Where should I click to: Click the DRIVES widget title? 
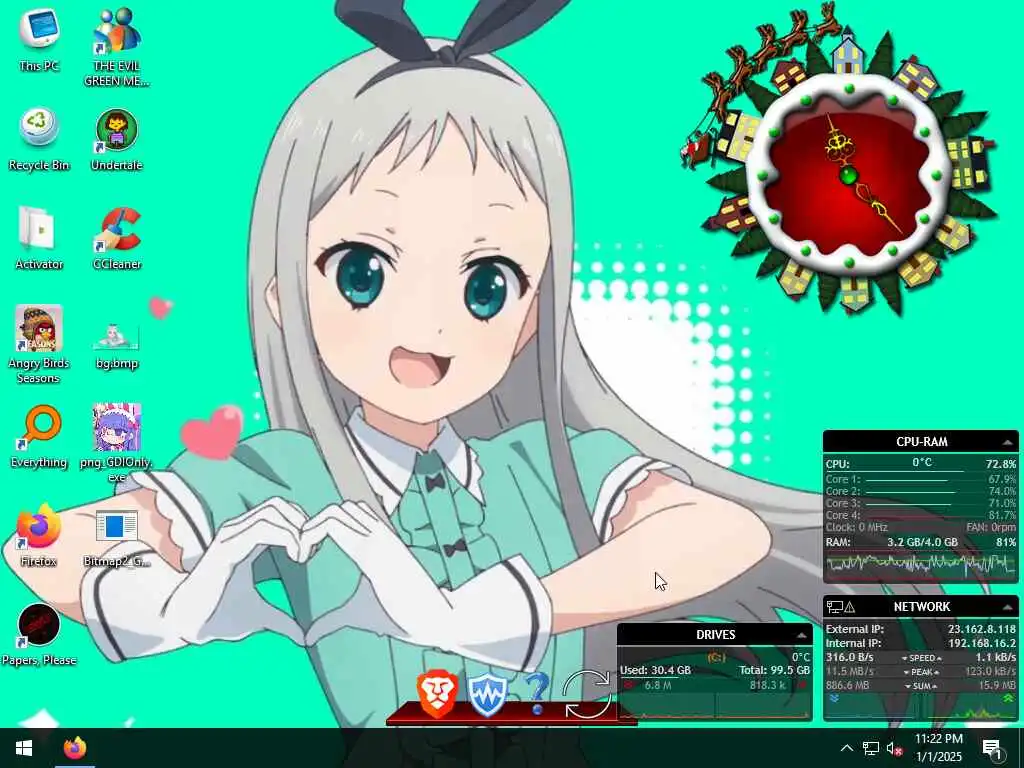point(715,635)
